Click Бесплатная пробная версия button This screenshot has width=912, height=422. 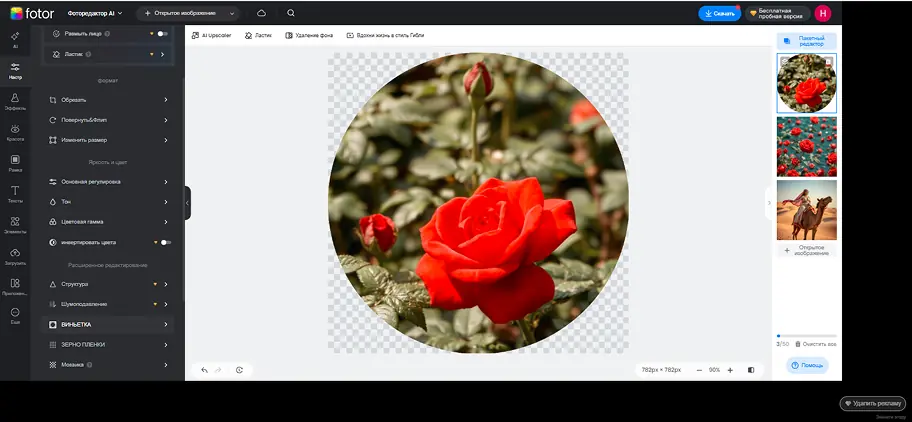click(778, 13)
